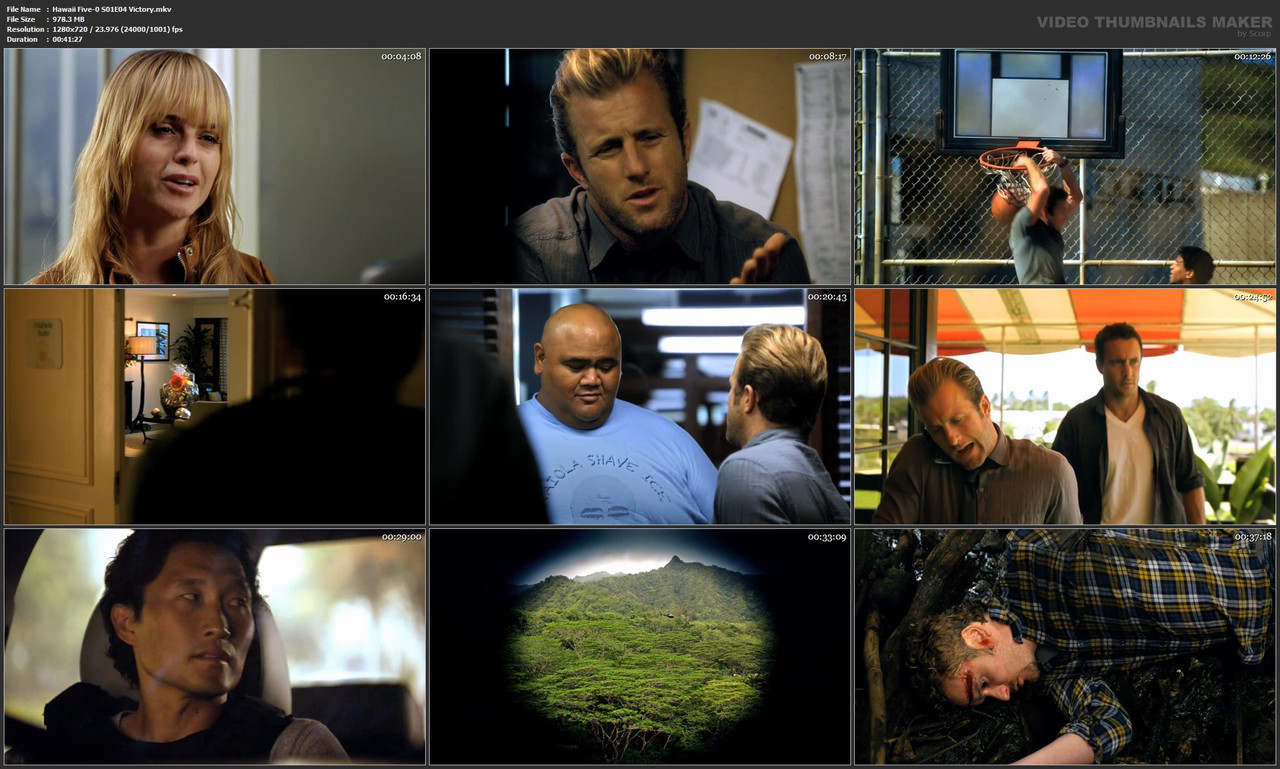Click the timestamp '00:16:34'
This screenshot has width=1280, height=769.
click(402, 297)
